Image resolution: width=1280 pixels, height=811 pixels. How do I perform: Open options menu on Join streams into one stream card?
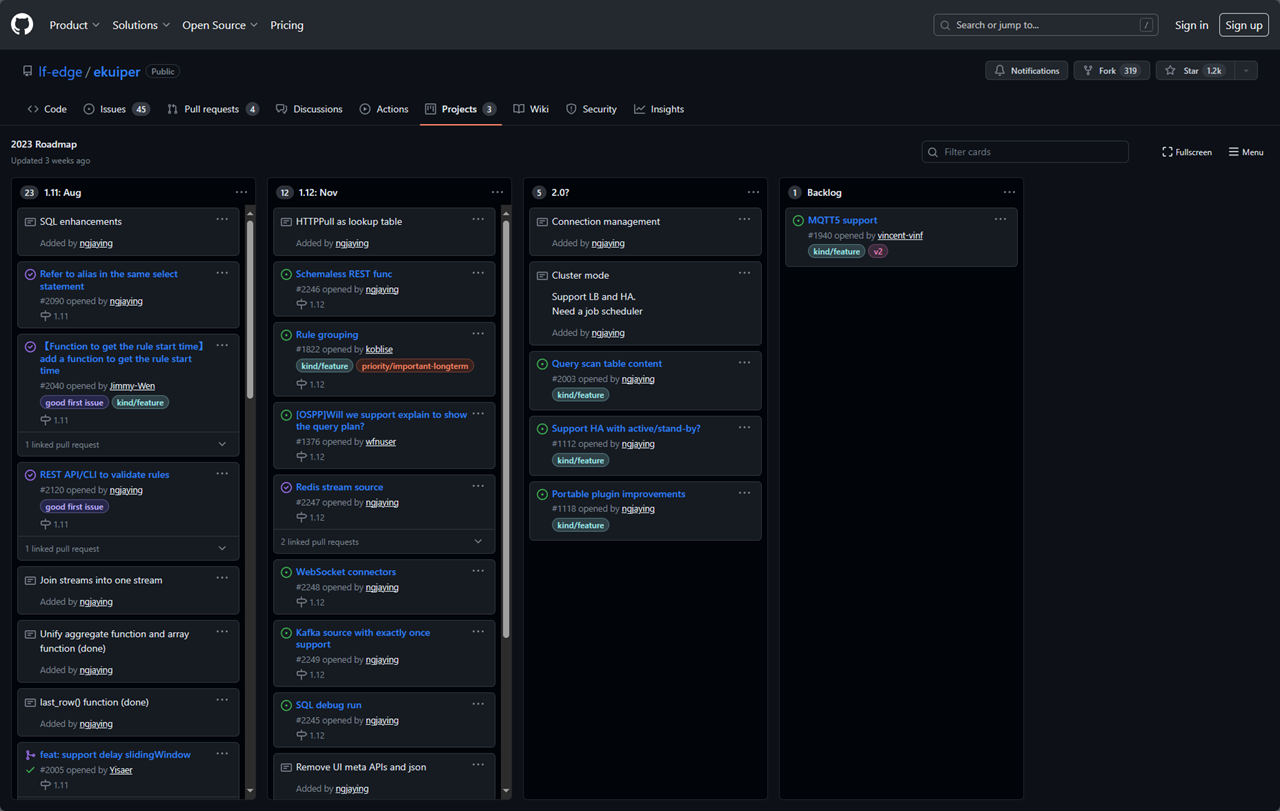click(222, 578)
